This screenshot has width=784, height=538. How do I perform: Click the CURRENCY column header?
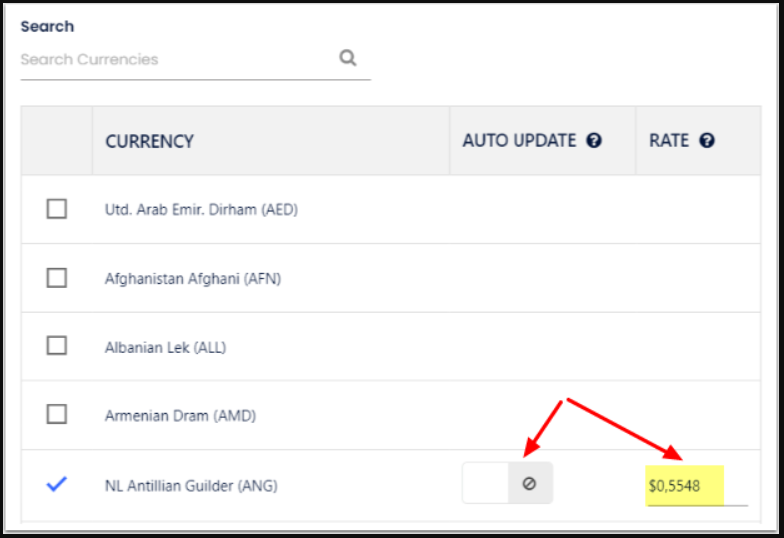(150, 141)
